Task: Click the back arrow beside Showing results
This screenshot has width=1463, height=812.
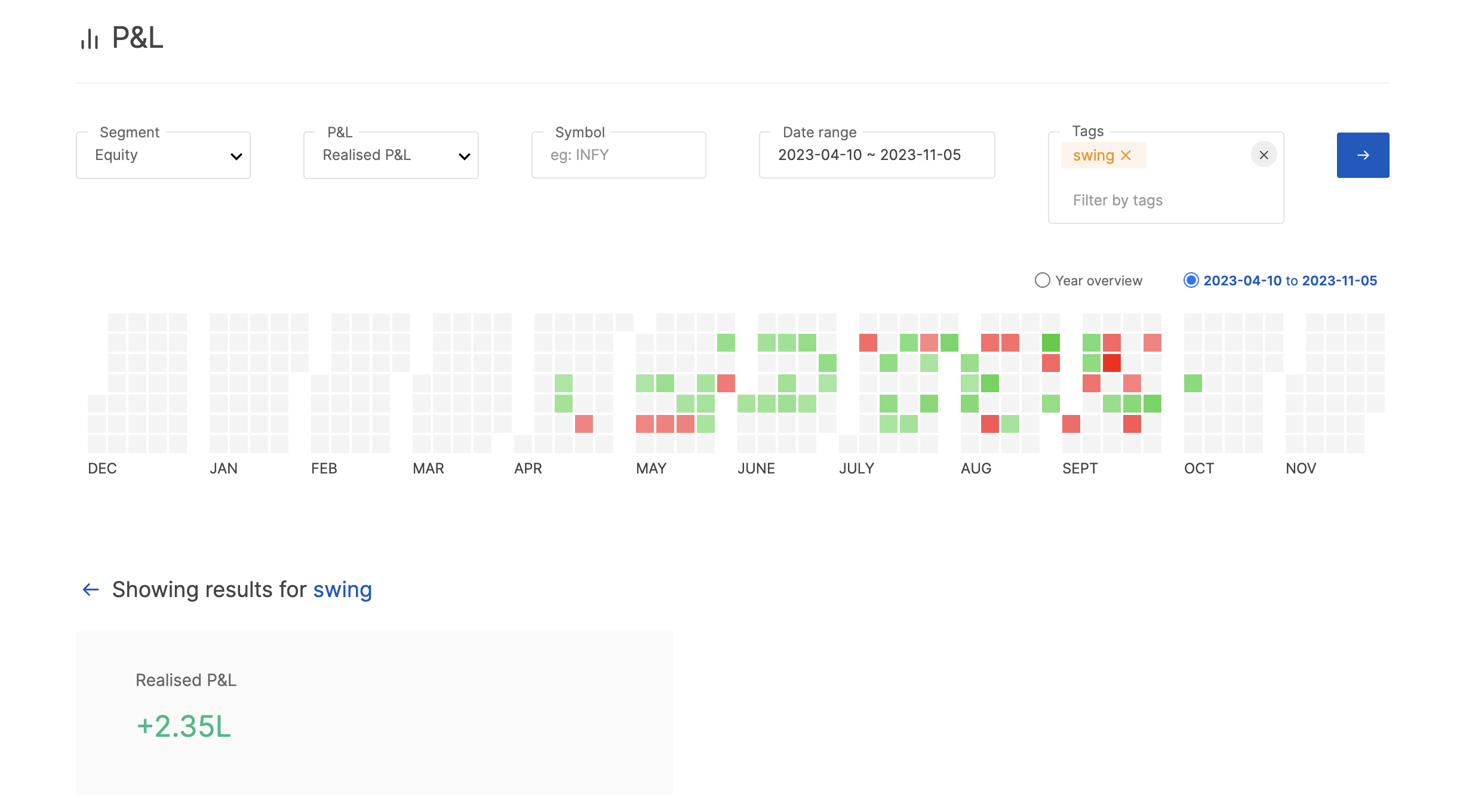Action: tap(91, 590)
